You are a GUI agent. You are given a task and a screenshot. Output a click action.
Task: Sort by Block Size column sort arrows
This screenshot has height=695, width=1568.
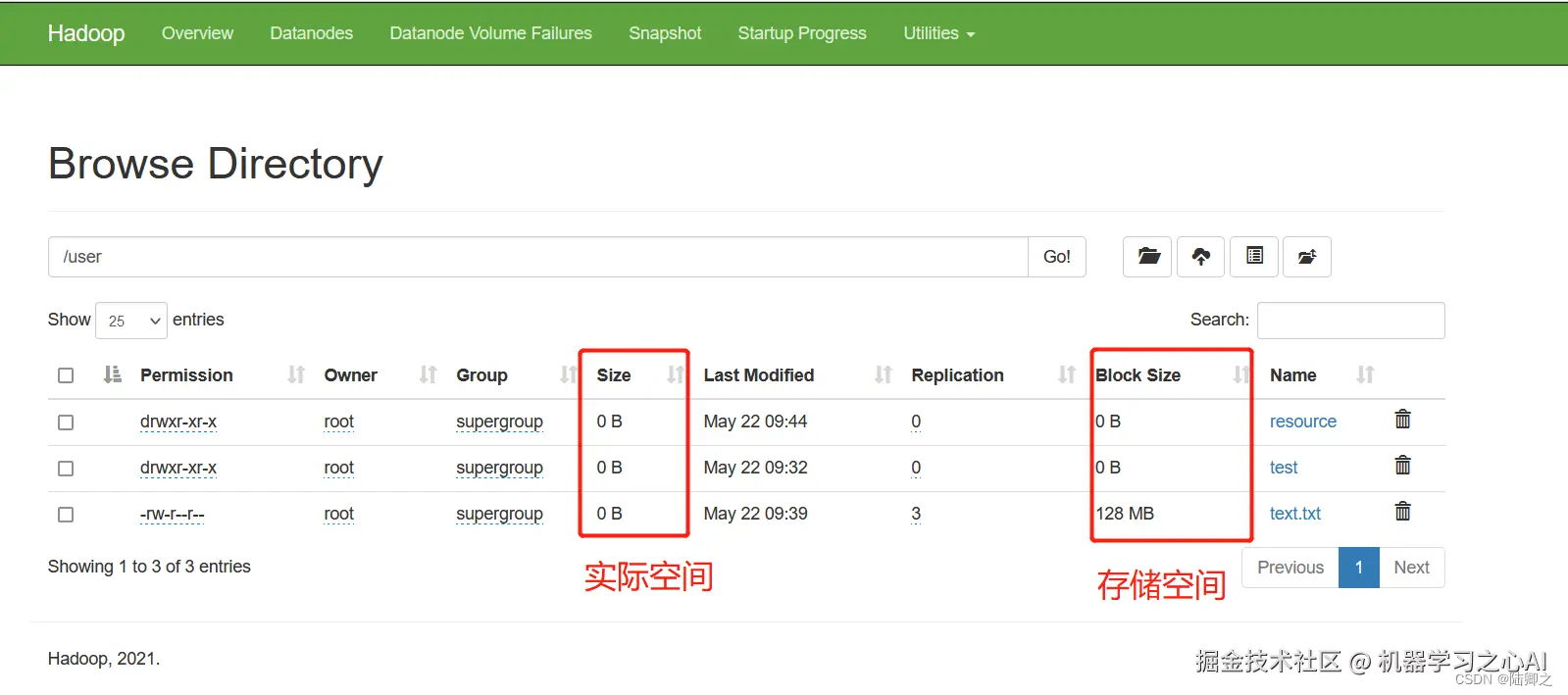(x=1241, y=374)
